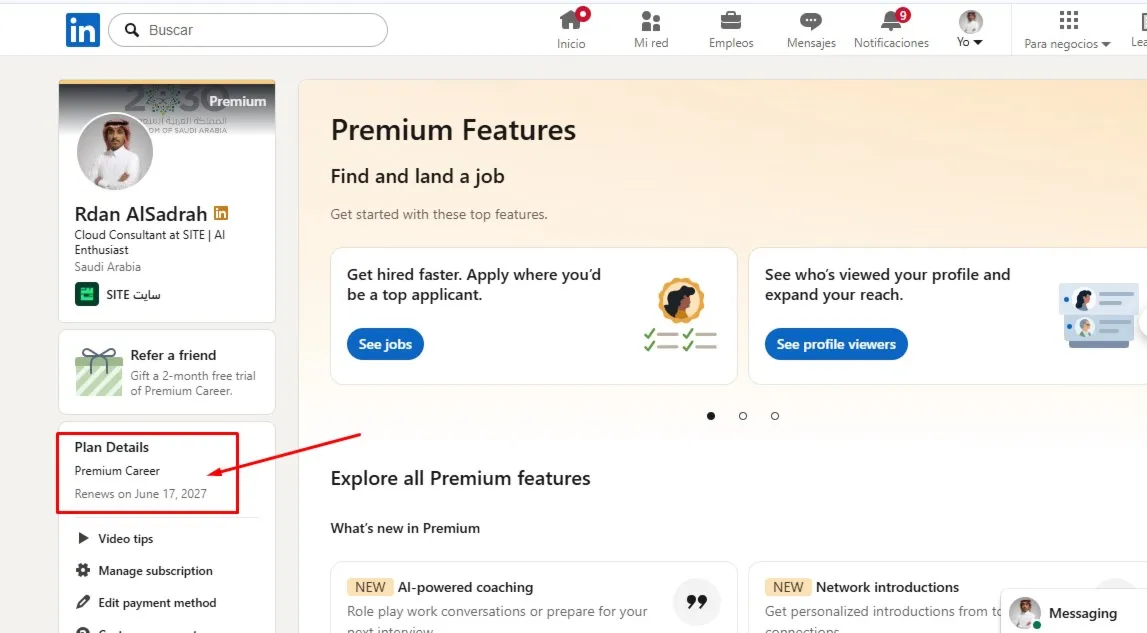Open the AI-powered coaching card title

click(465, 587)
